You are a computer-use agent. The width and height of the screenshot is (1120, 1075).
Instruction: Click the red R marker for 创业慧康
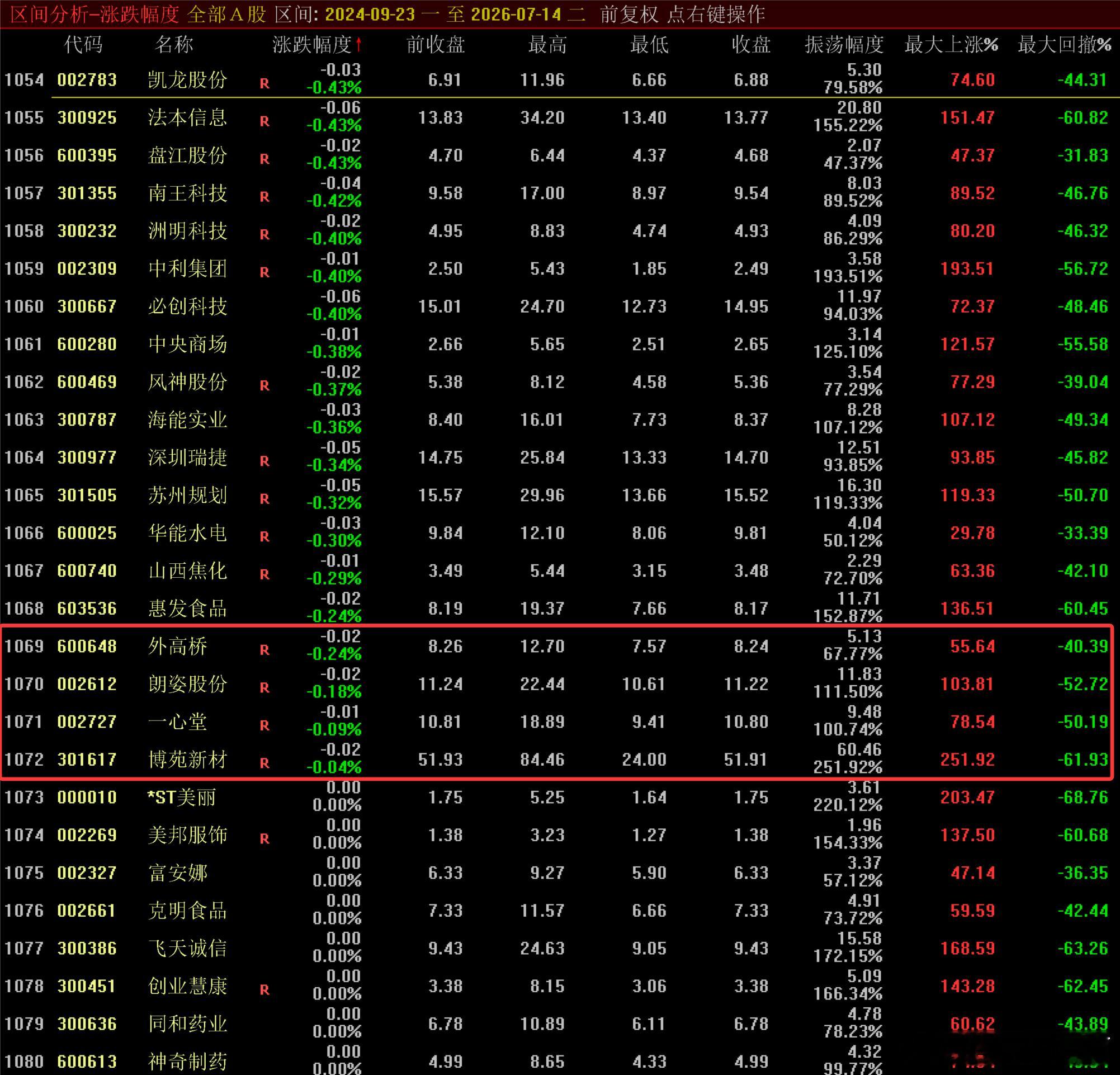point(264,989)
